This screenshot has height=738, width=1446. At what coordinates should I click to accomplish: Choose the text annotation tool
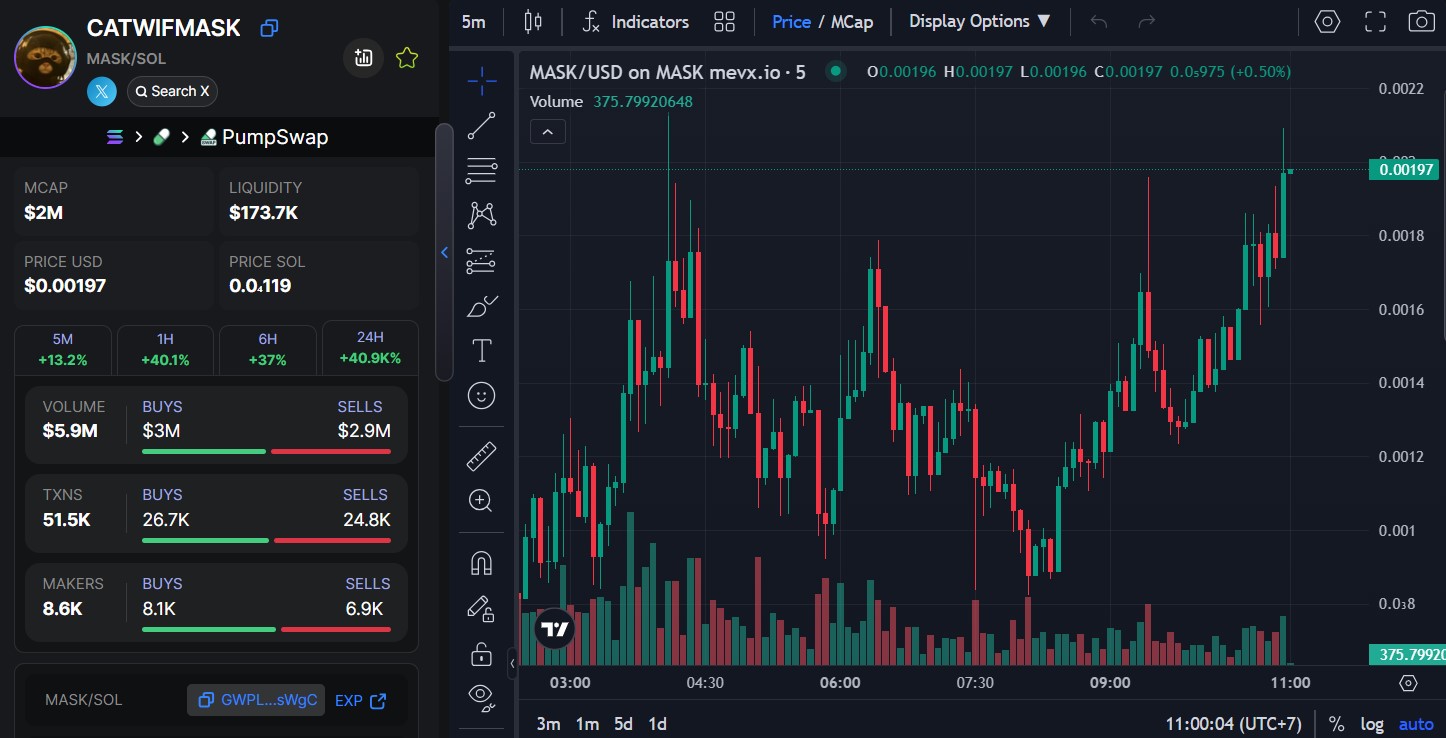pos(481,351)
